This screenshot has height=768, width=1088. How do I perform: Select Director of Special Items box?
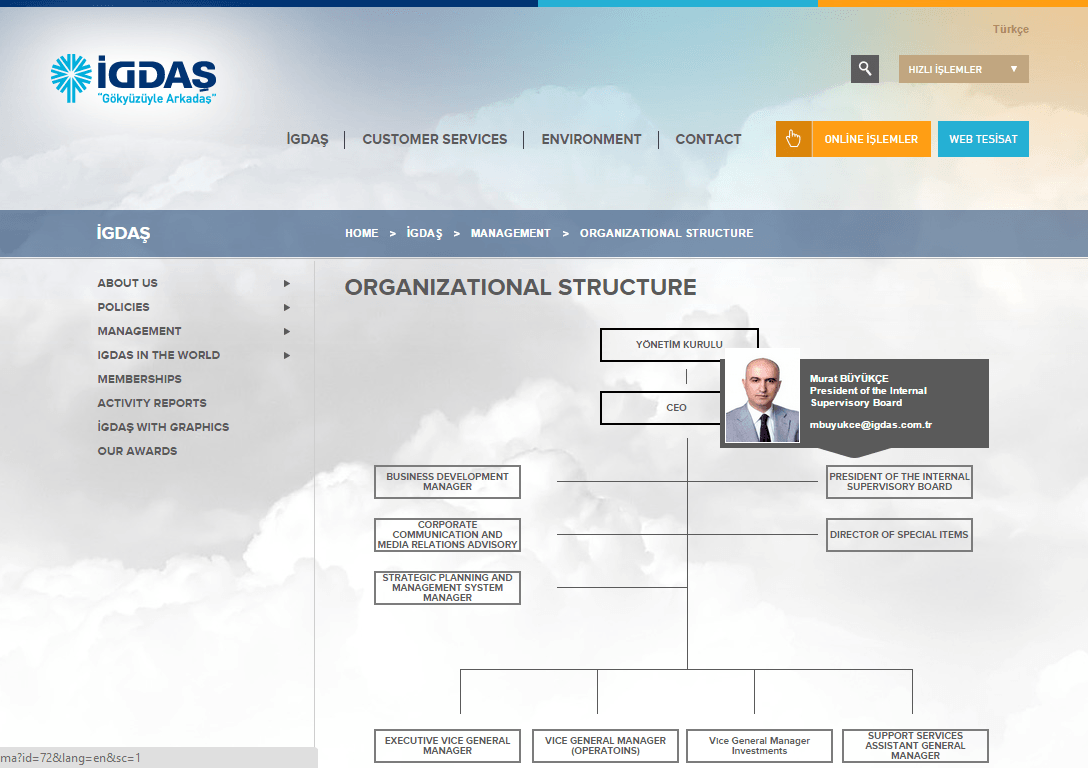[899, 535]
